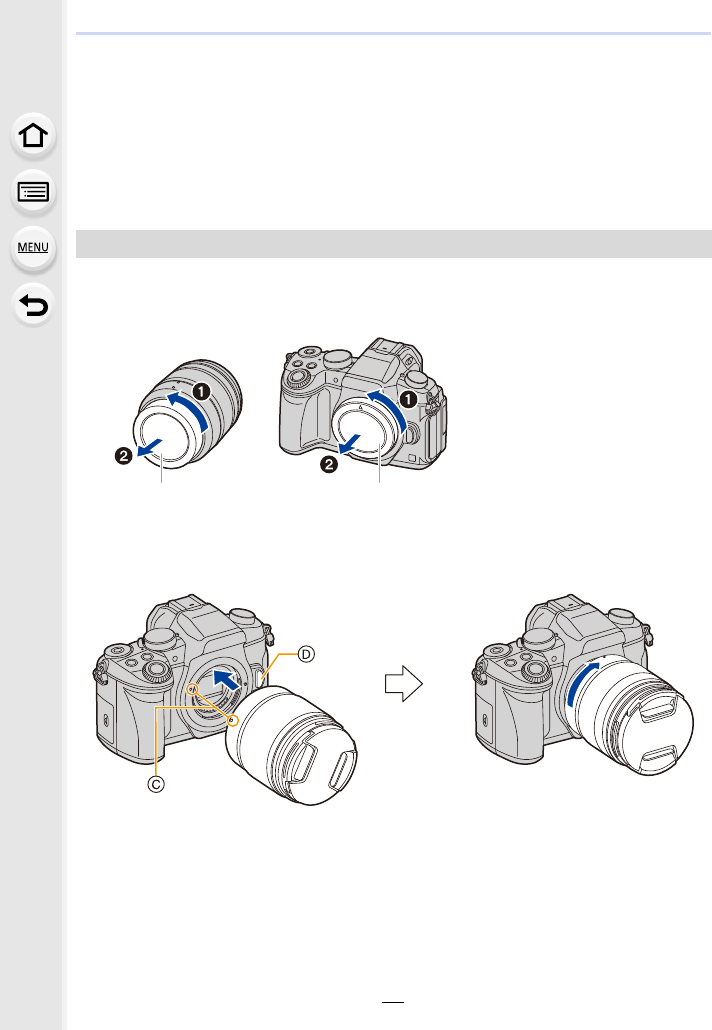712x1030 pixels.
Task: Go to the Home page icon
Action: [33, 136]
